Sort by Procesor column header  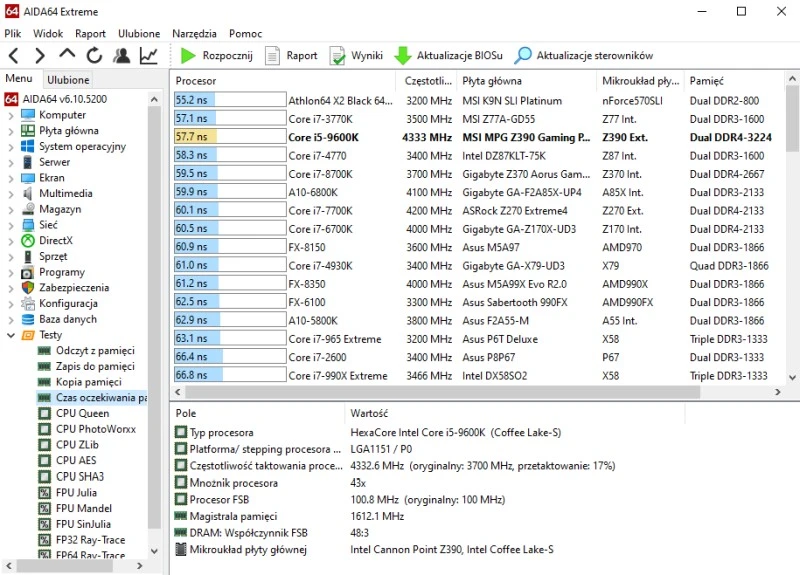(283, 81)
